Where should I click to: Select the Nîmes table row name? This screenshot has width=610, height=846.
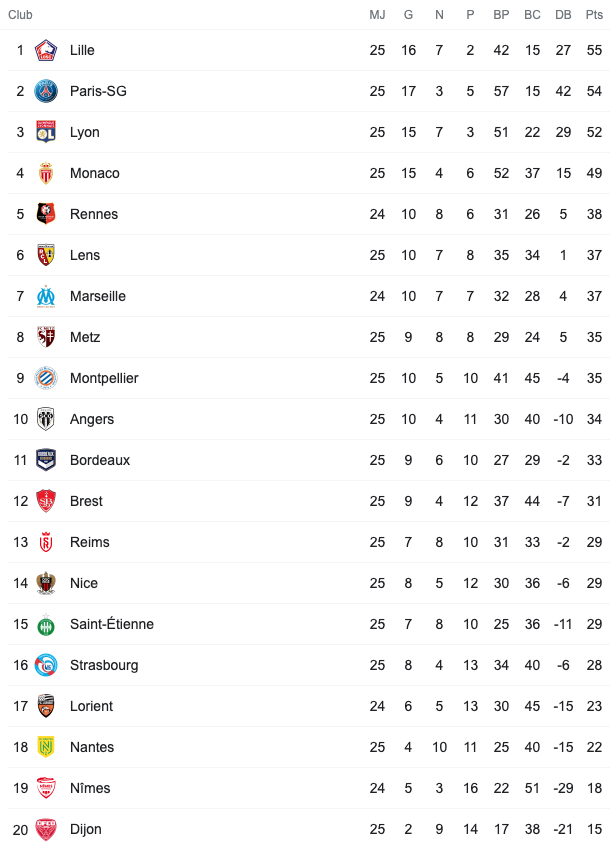pos(90,788)
